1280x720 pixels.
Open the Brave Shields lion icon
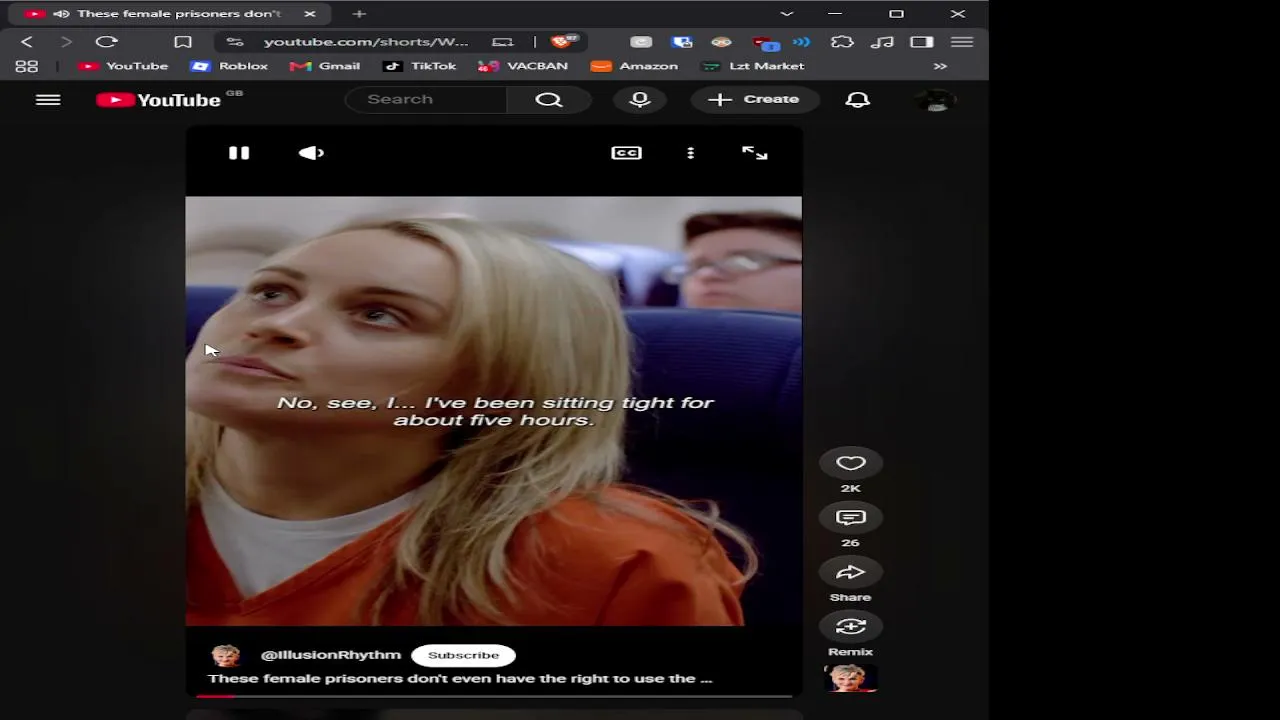click(563, 42)
